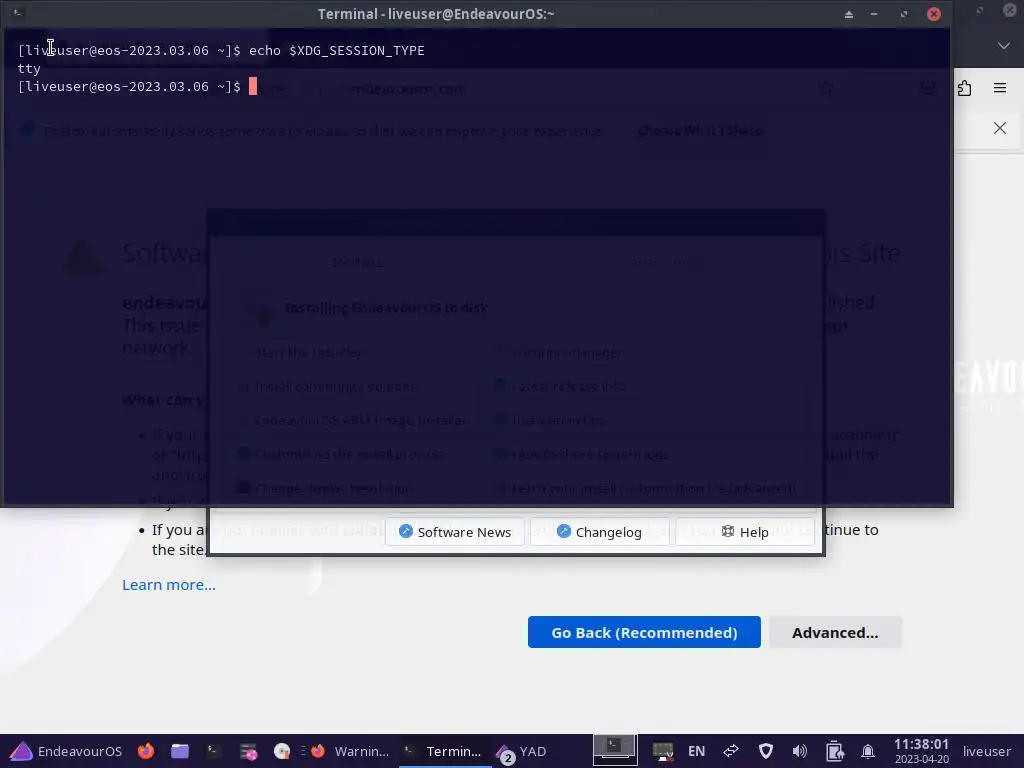
Task: Click Software News button in welcome dialog
Action: pos(455,532)
